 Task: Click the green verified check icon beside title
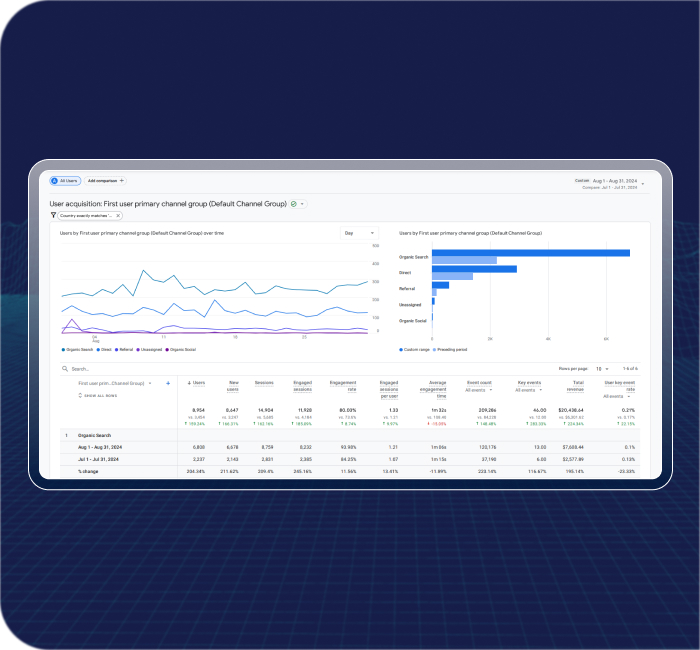(293, 203)
